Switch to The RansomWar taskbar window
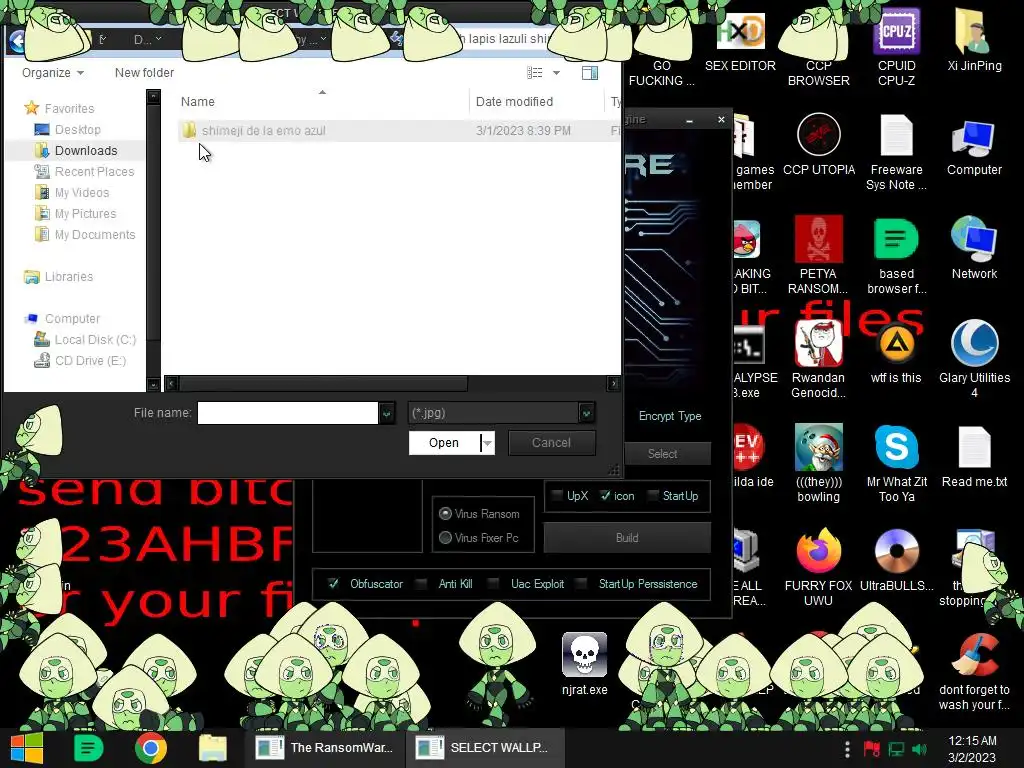Viewport: 1024px width, 768px height. click(325, 748)
